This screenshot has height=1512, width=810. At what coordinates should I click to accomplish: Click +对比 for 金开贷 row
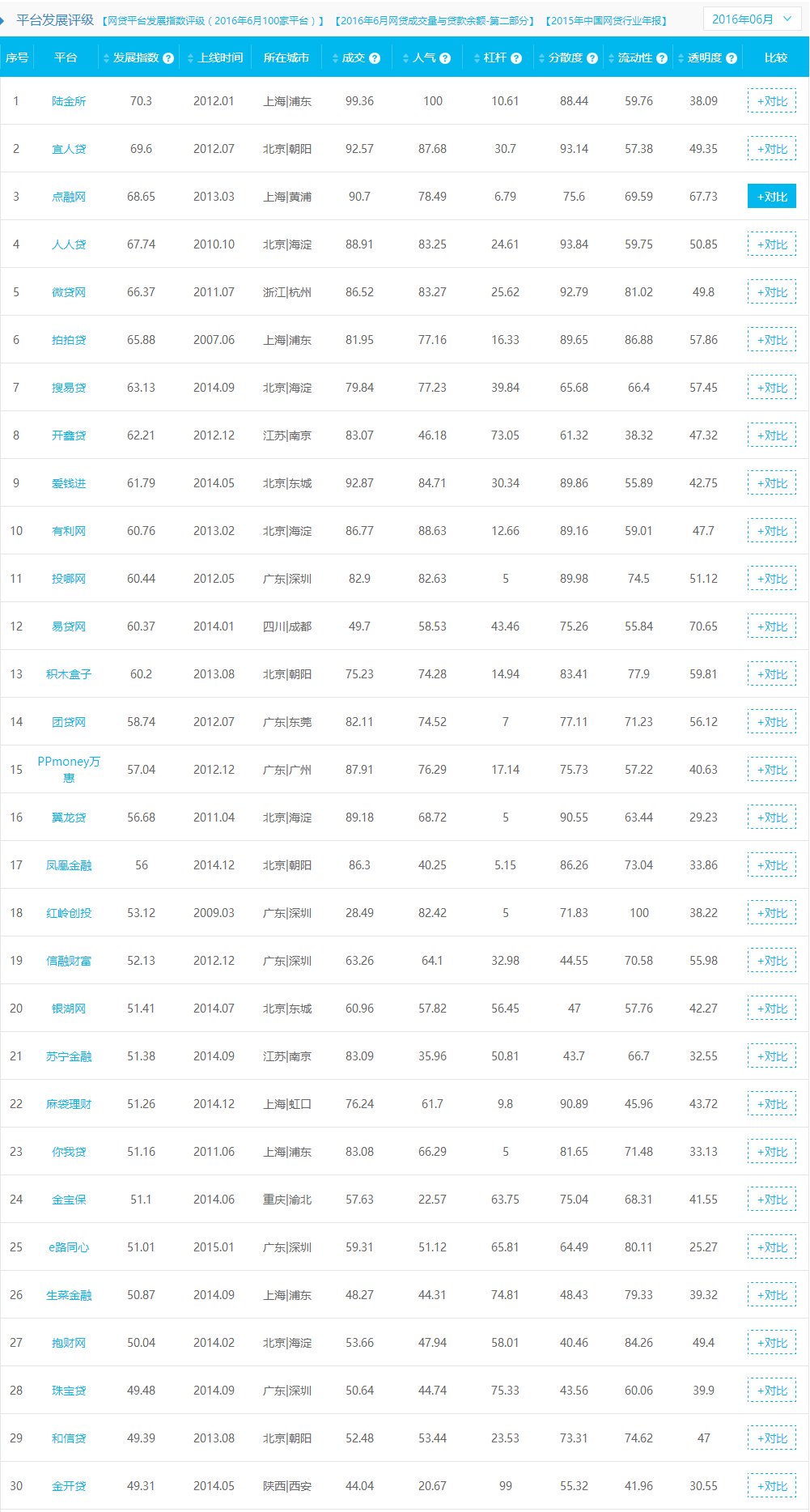pos(772,1486)
